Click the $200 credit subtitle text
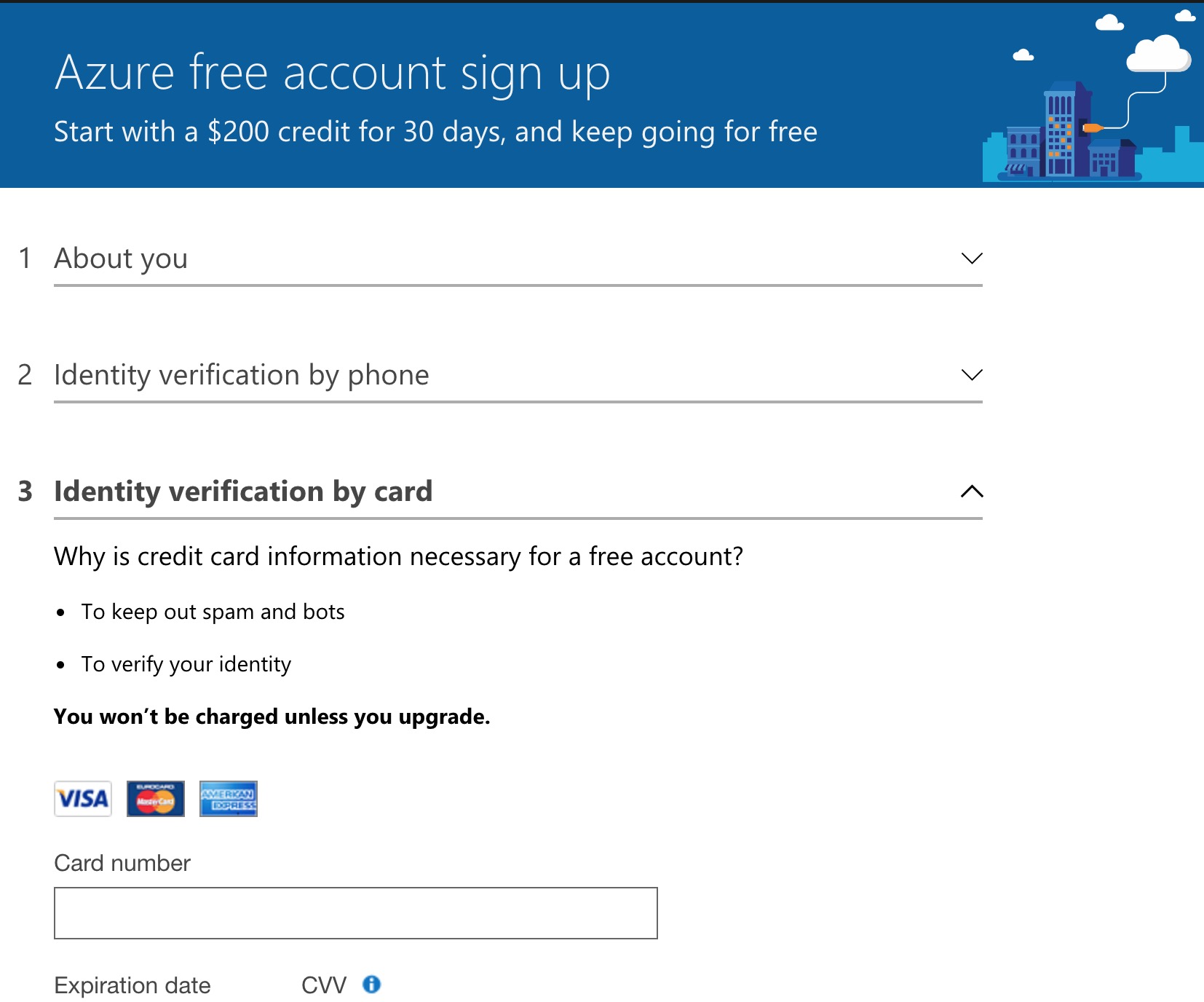Screen dimensions: 1204x1002 (435, 132)
